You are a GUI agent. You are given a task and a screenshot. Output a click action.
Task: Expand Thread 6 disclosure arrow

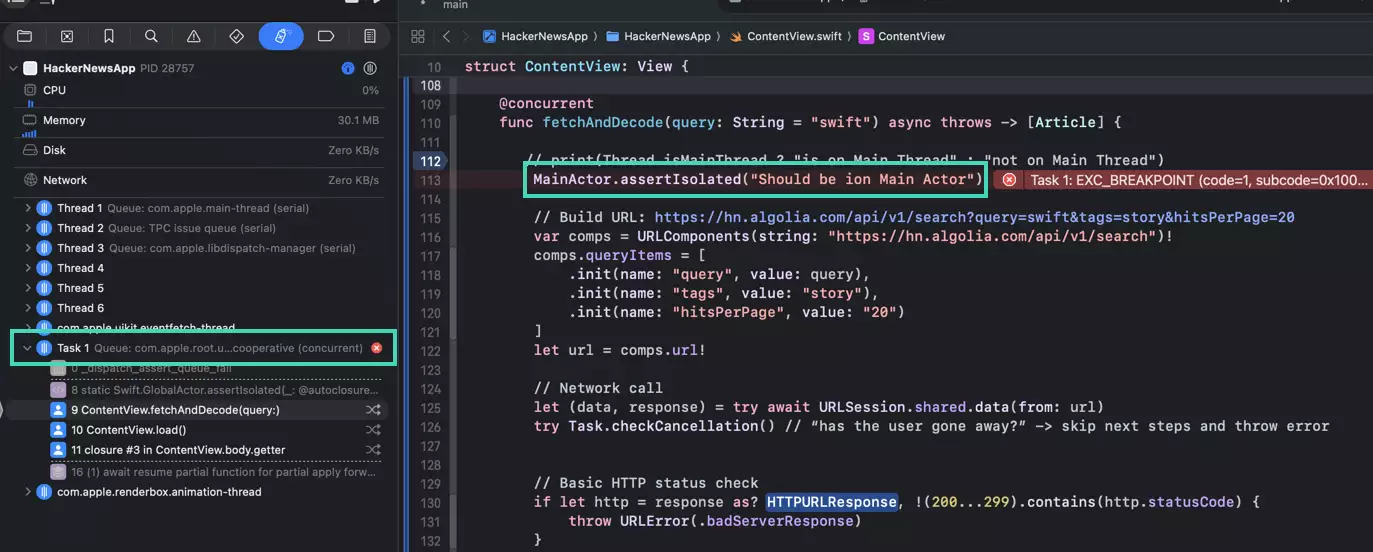click(x=28, y=308)
